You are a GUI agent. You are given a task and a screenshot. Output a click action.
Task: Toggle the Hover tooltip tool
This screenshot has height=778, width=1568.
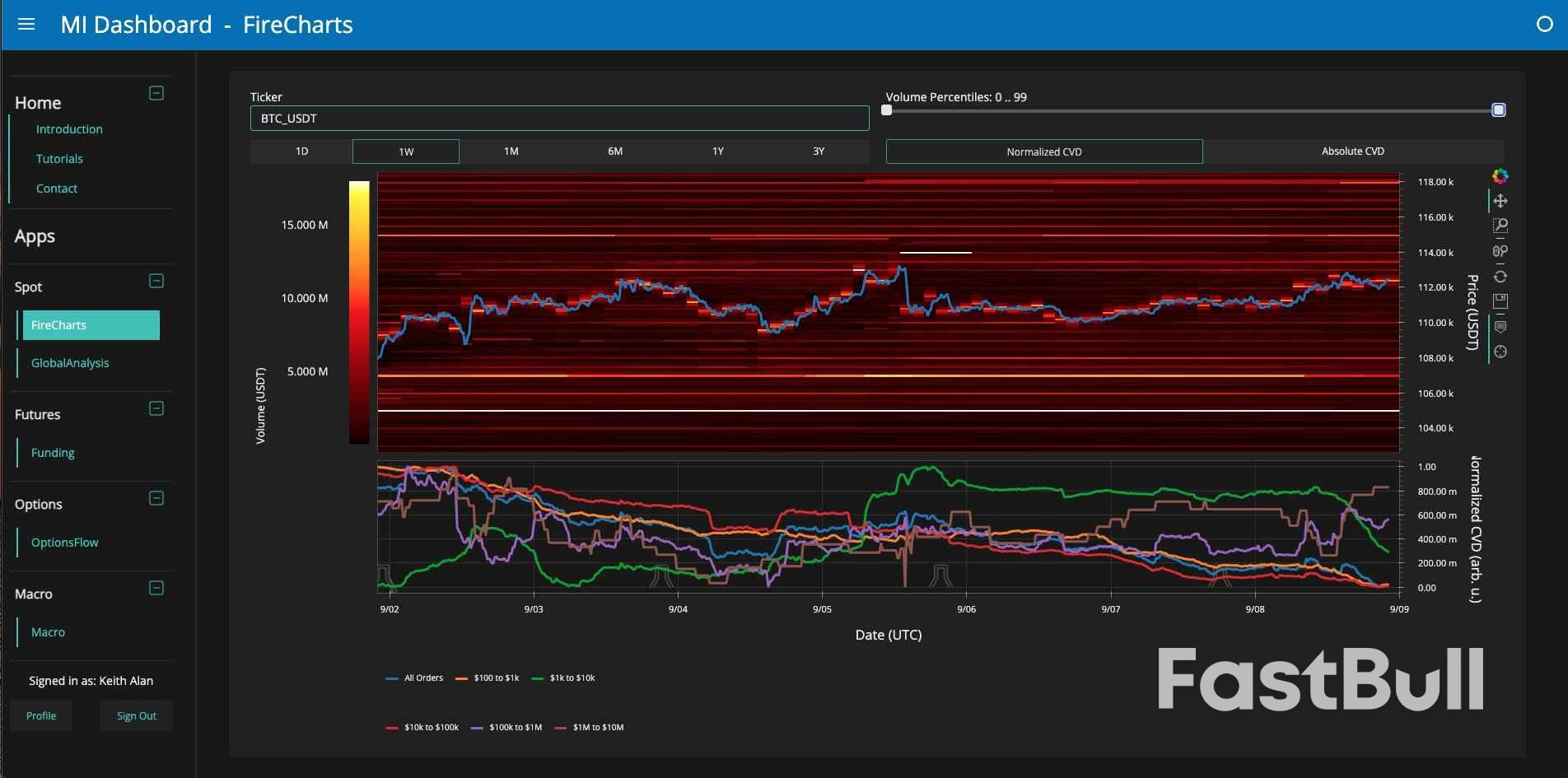point(1500,327)
